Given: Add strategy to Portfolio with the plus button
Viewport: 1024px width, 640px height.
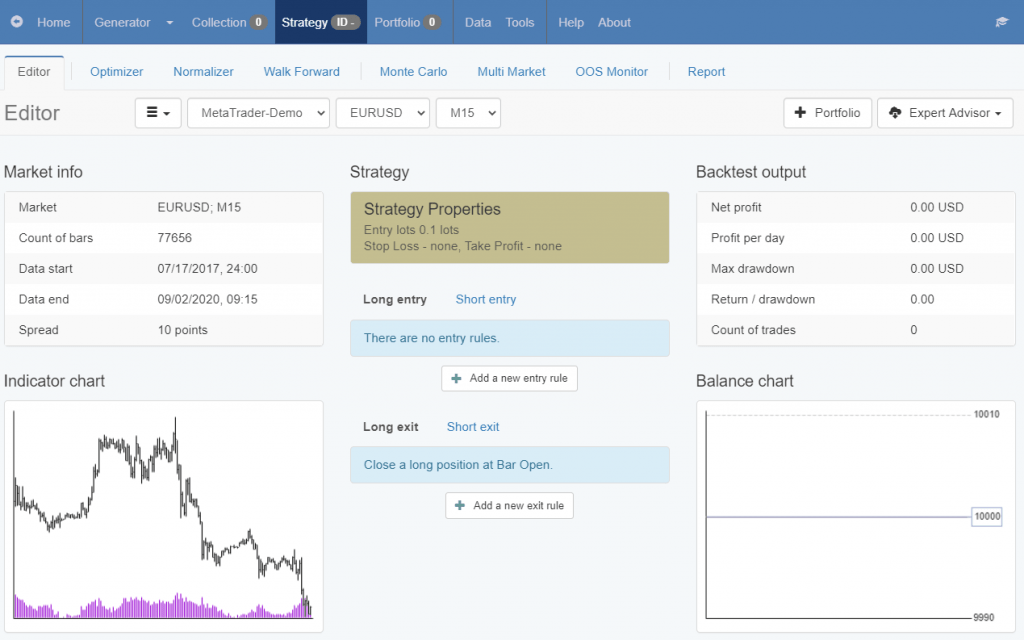Looking at the screenshot, I should [827, 113].
